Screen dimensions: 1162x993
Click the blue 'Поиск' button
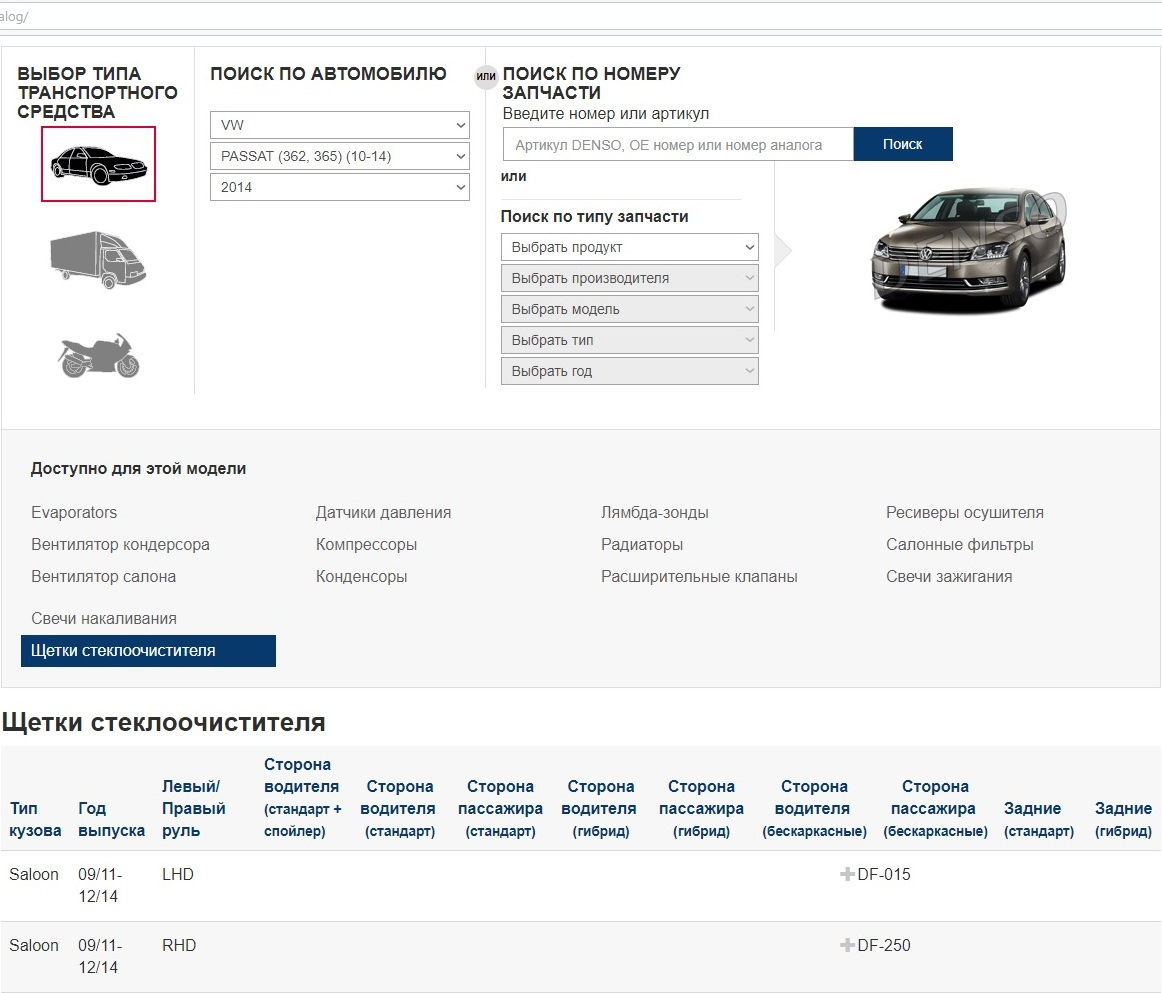pos(903,145)
